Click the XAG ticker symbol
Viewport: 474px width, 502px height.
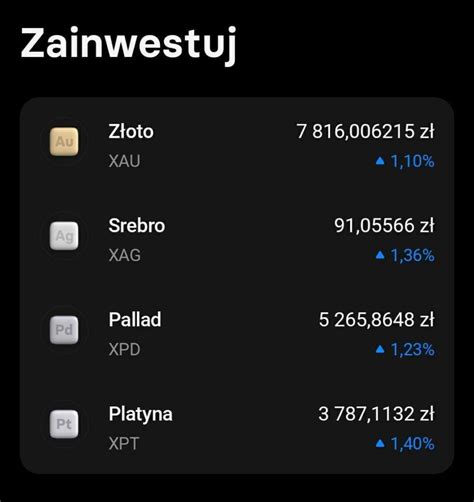pyautogui.click(x=124, y=256)
